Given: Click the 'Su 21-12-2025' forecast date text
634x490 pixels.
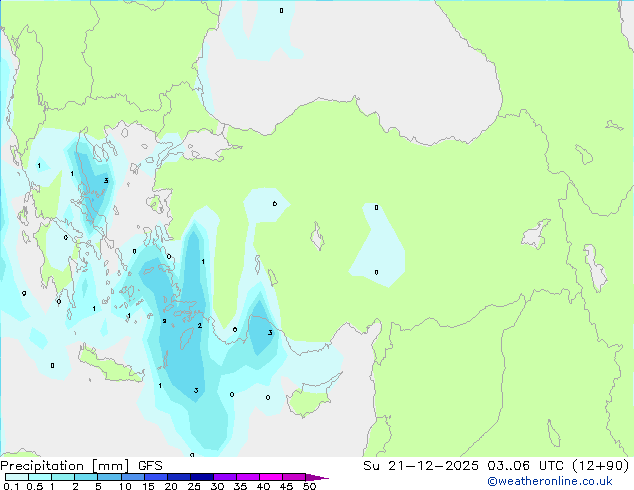Looking at the screenshot, I should tap(421, 466).
